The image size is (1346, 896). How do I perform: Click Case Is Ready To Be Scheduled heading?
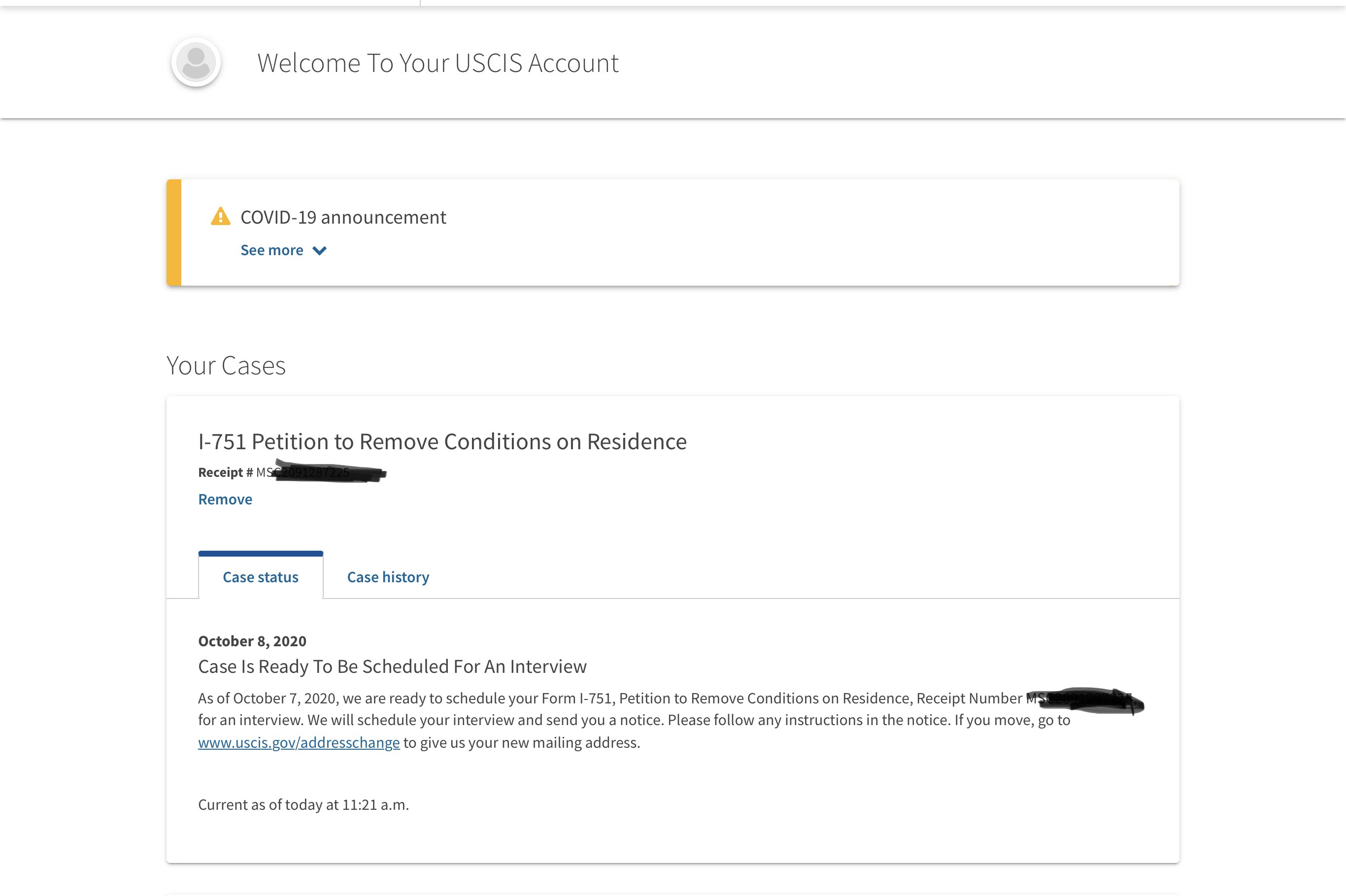392,666
